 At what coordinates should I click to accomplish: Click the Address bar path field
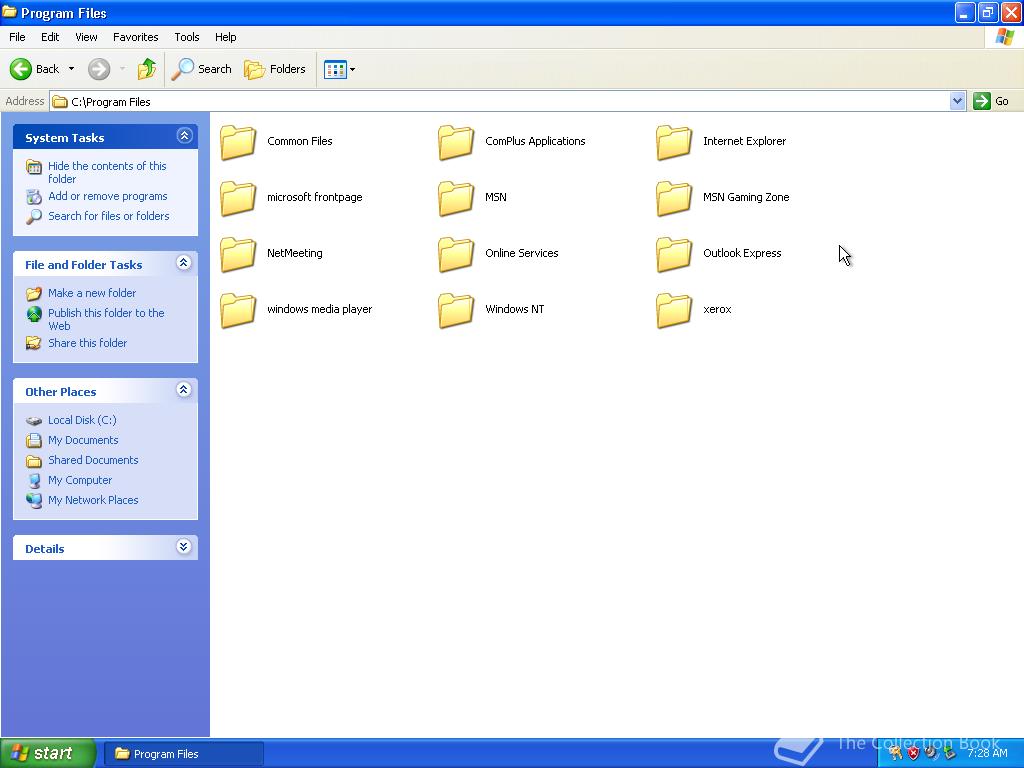[x=500, y=101]
